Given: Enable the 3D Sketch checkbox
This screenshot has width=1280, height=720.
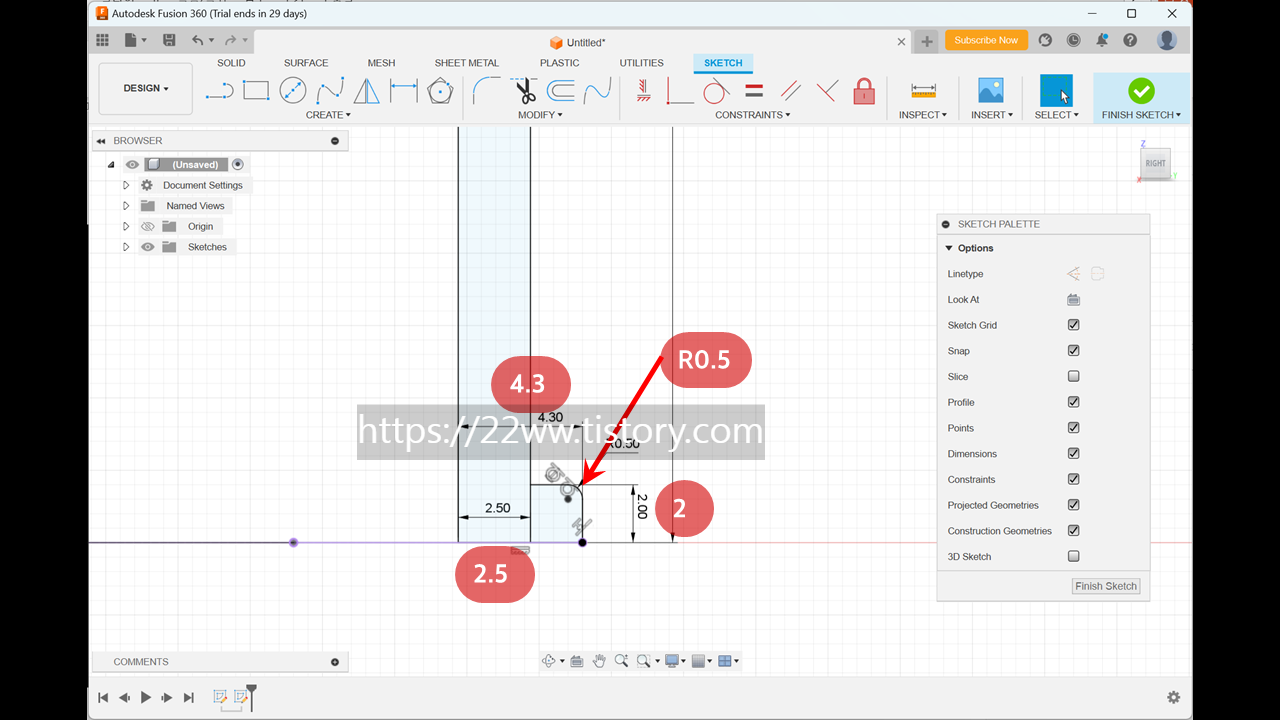Looking at the screenshot, I should 1073,556.
